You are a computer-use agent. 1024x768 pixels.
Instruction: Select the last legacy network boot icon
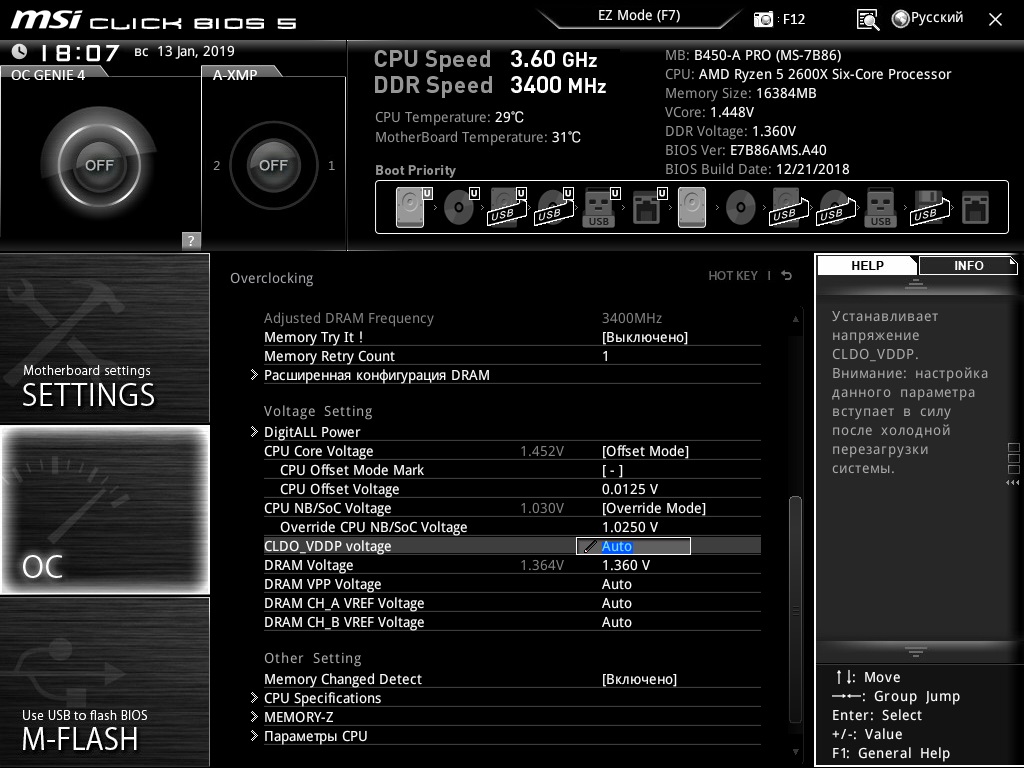click(x=976, y=207)
